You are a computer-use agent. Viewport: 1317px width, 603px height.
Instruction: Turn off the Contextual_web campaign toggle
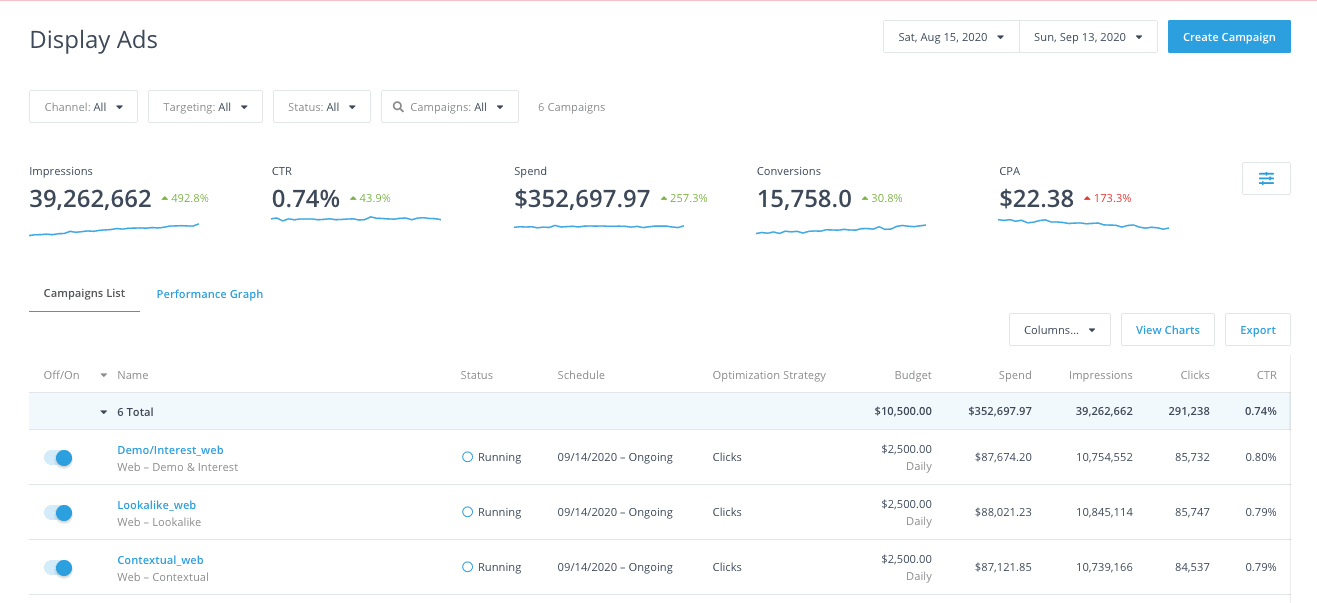58,568
